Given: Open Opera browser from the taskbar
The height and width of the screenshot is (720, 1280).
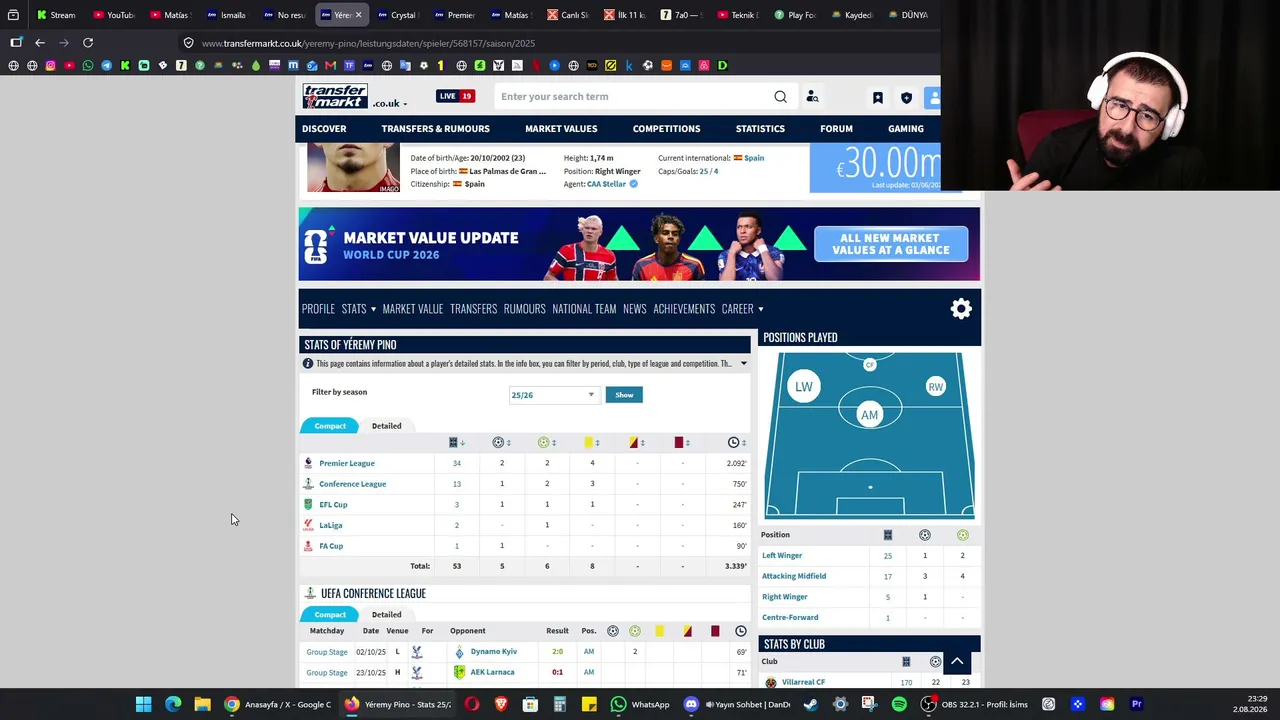Looking at the screenshot, I should tap(472, 704).
